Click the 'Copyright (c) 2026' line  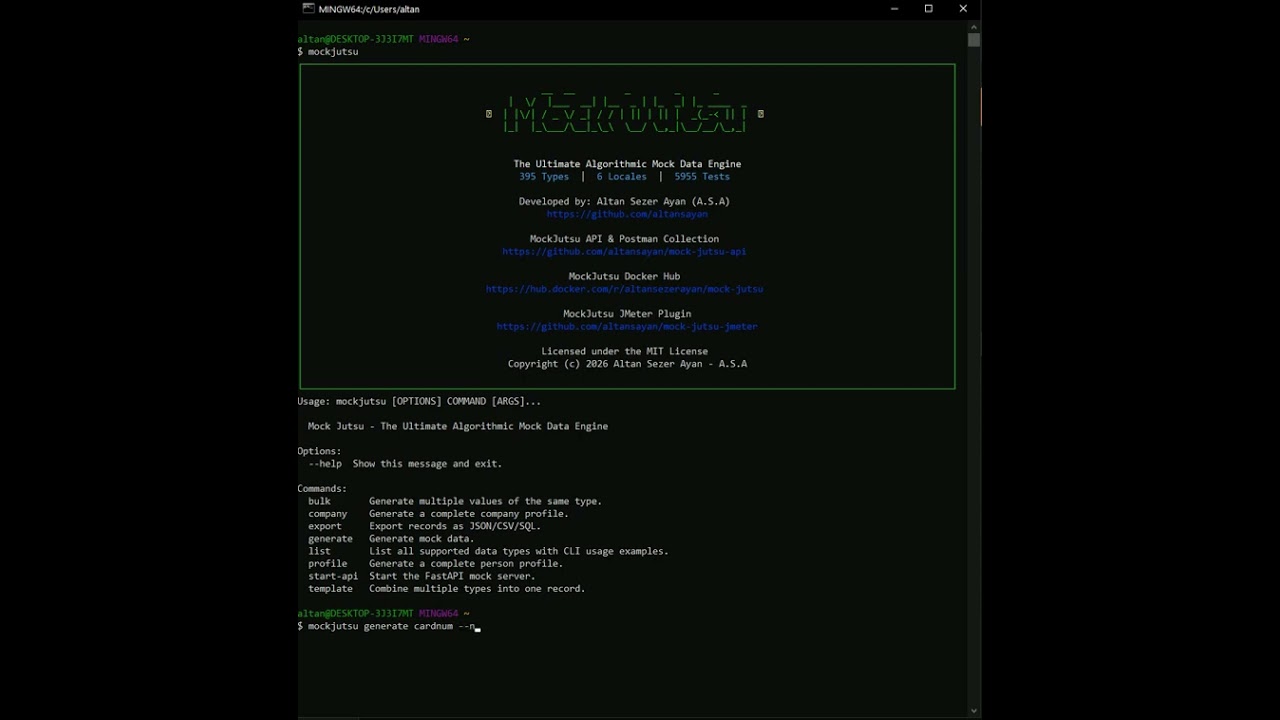(x=627, y=364)
